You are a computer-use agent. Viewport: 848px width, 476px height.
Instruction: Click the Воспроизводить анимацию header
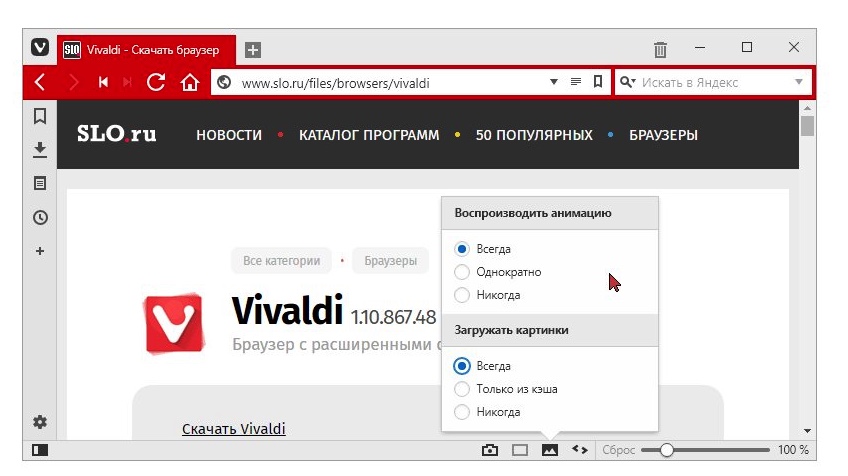click(x=550, y=213)
